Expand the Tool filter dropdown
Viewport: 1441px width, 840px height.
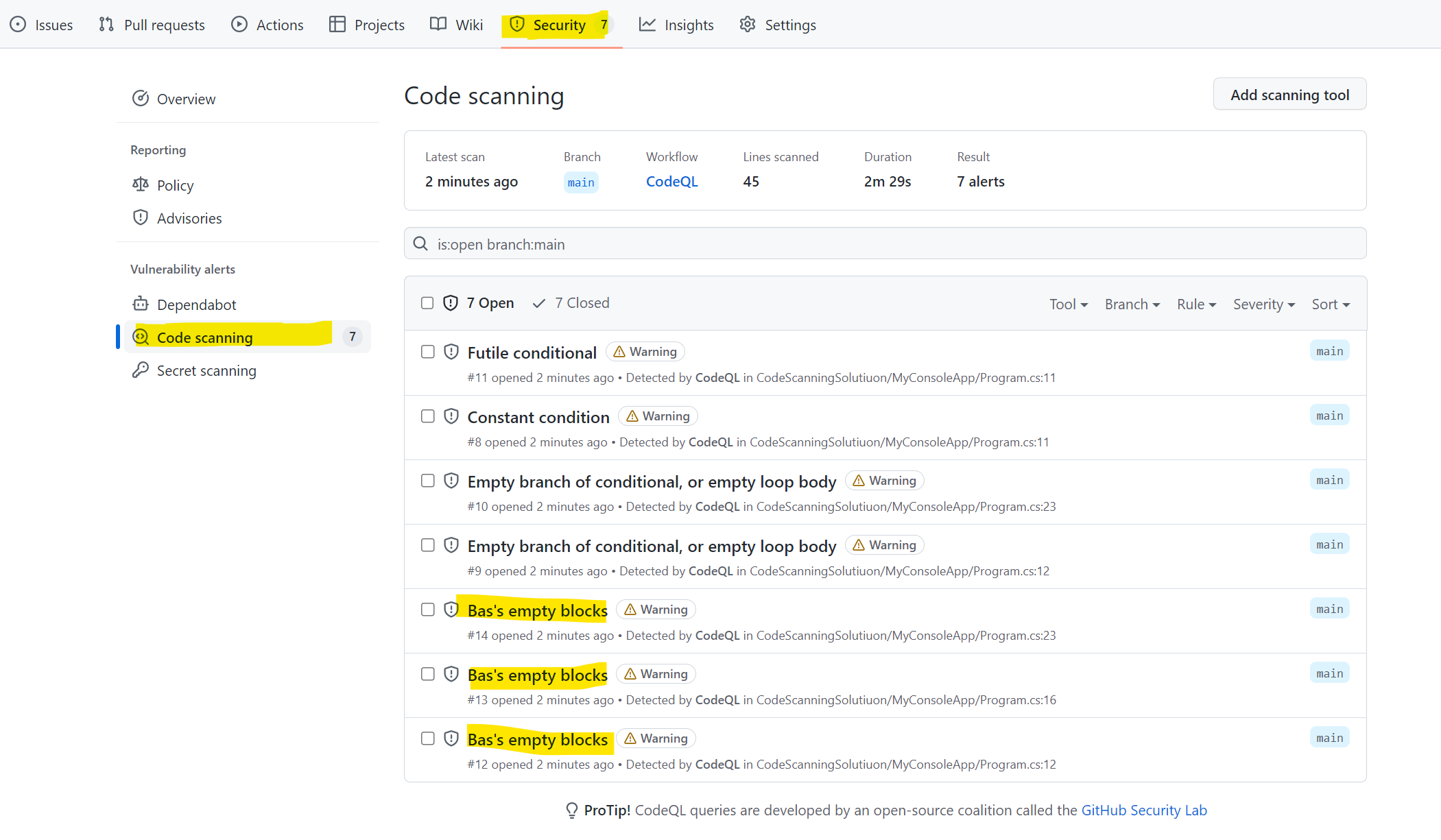click(1068, 304)
